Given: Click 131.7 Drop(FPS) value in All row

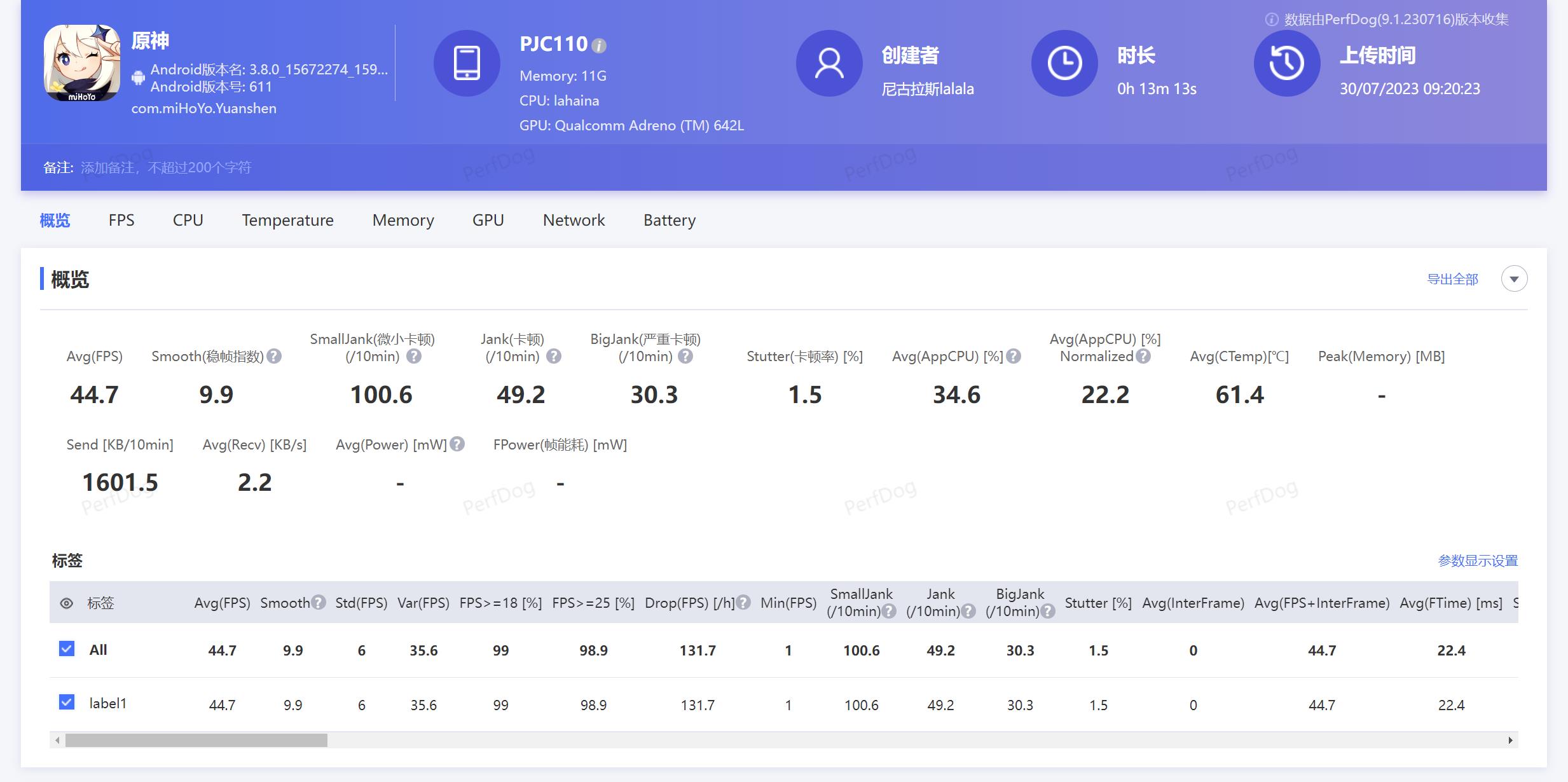Looking at the screenshot, I should (698, 650).
